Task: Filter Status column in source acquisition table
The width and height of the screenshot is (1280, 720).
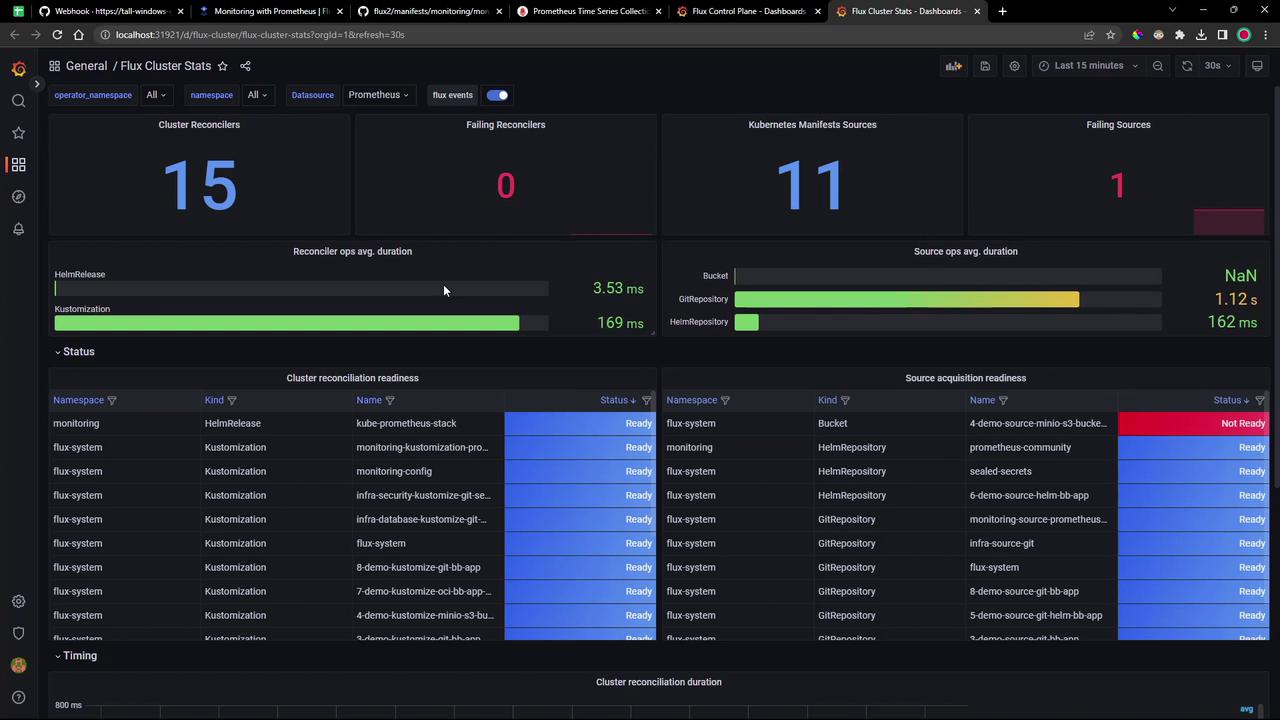Action: pos(1260,400)
